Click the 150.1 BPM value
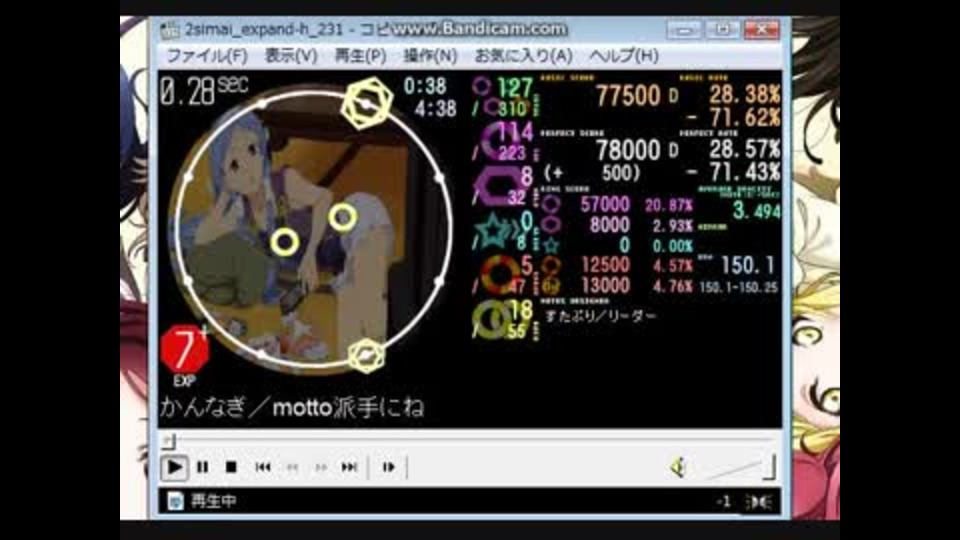 point(747,265)
